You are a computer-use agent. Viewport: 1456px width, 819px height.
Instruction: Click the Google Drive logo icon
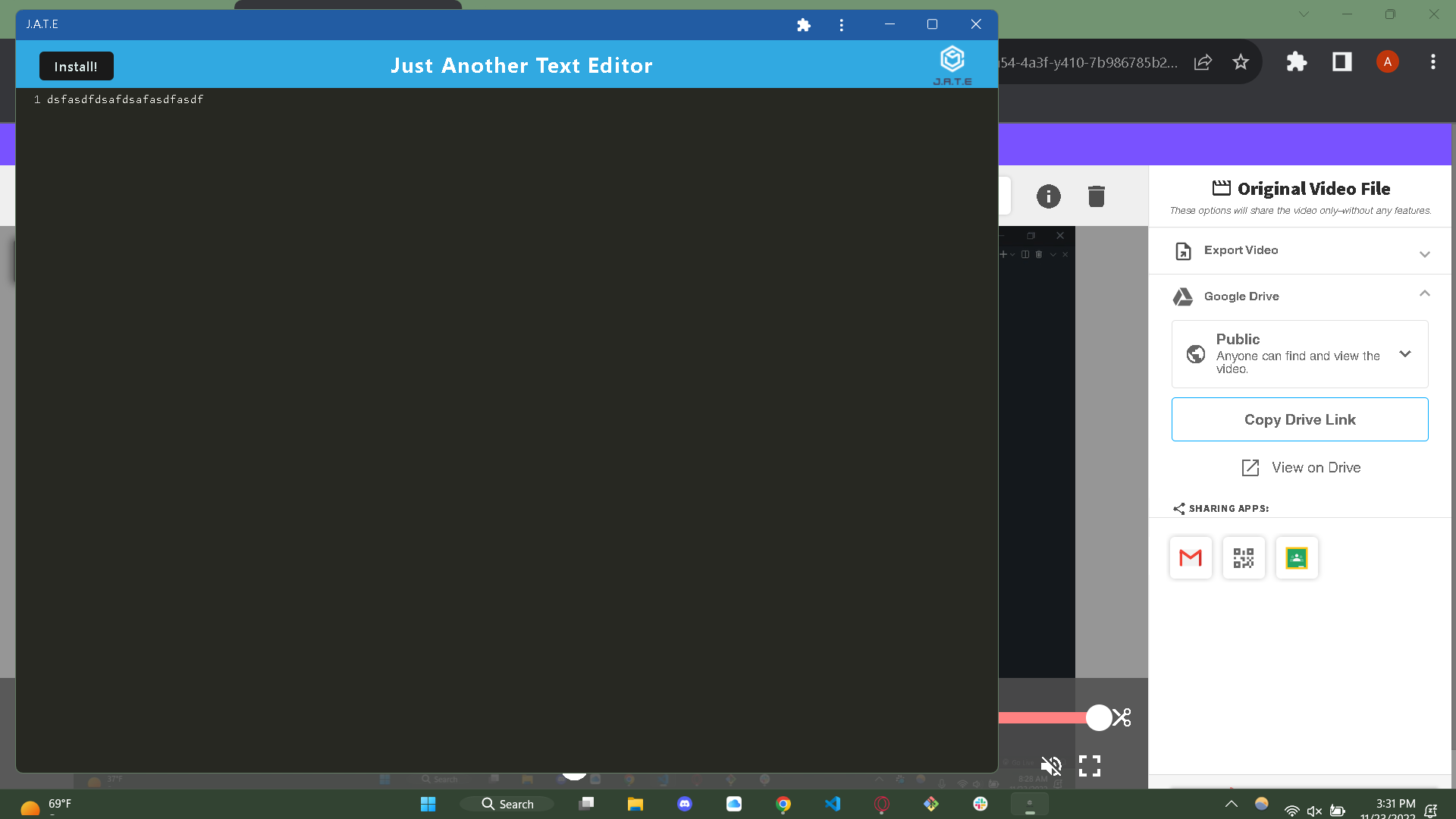point(1183,297)
